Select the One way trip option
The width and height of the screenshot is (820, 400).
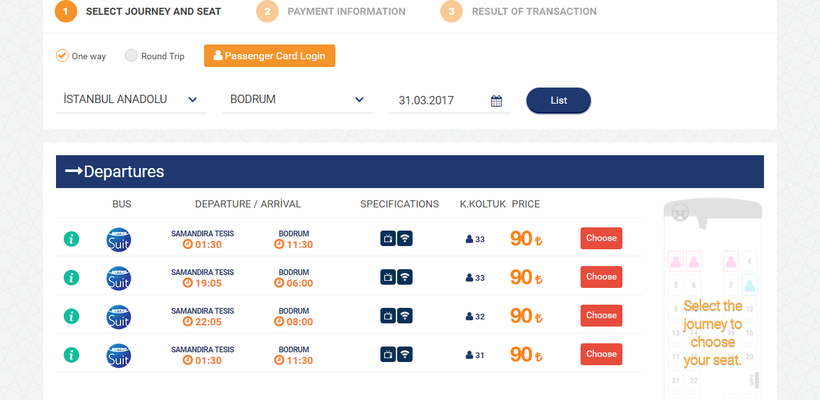click(x=62, y=56)
